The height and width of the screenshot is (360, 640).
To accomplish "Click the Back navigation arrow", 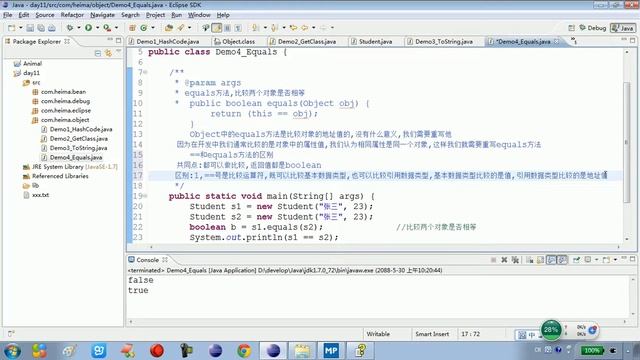I will [304, 28].
